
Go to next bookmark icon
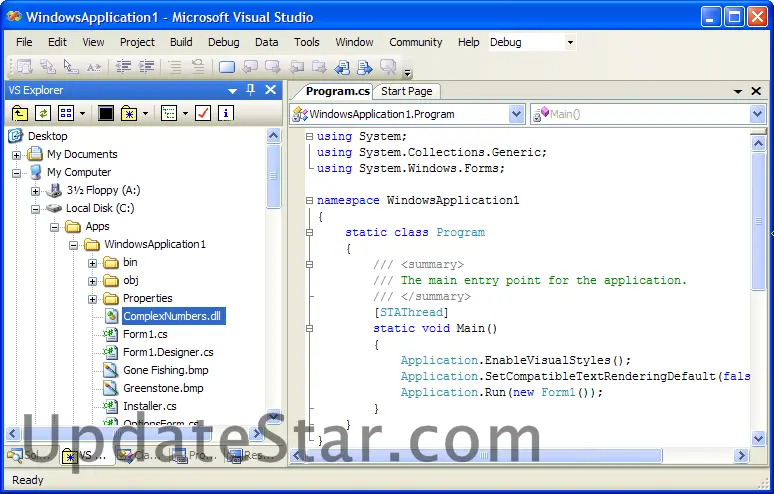pos(273,67)
